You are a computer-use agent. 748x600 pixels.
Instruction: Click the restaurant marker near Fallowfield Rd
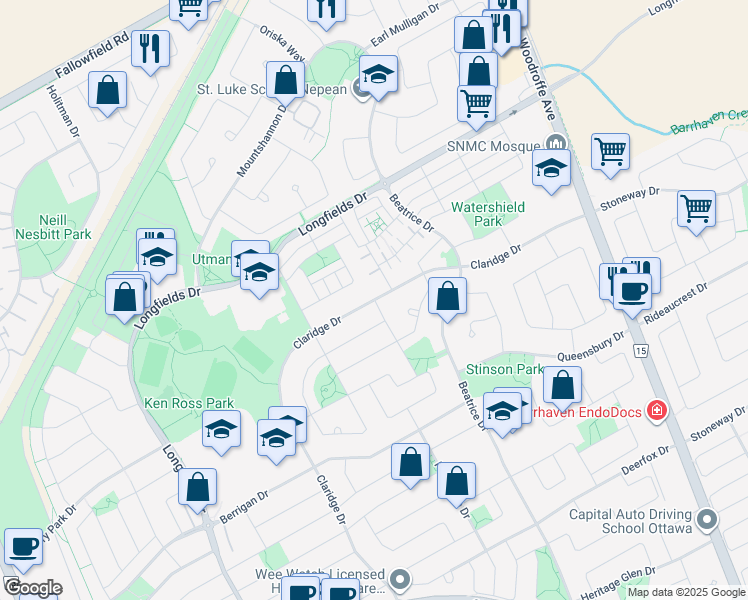[x=150, y=49]
